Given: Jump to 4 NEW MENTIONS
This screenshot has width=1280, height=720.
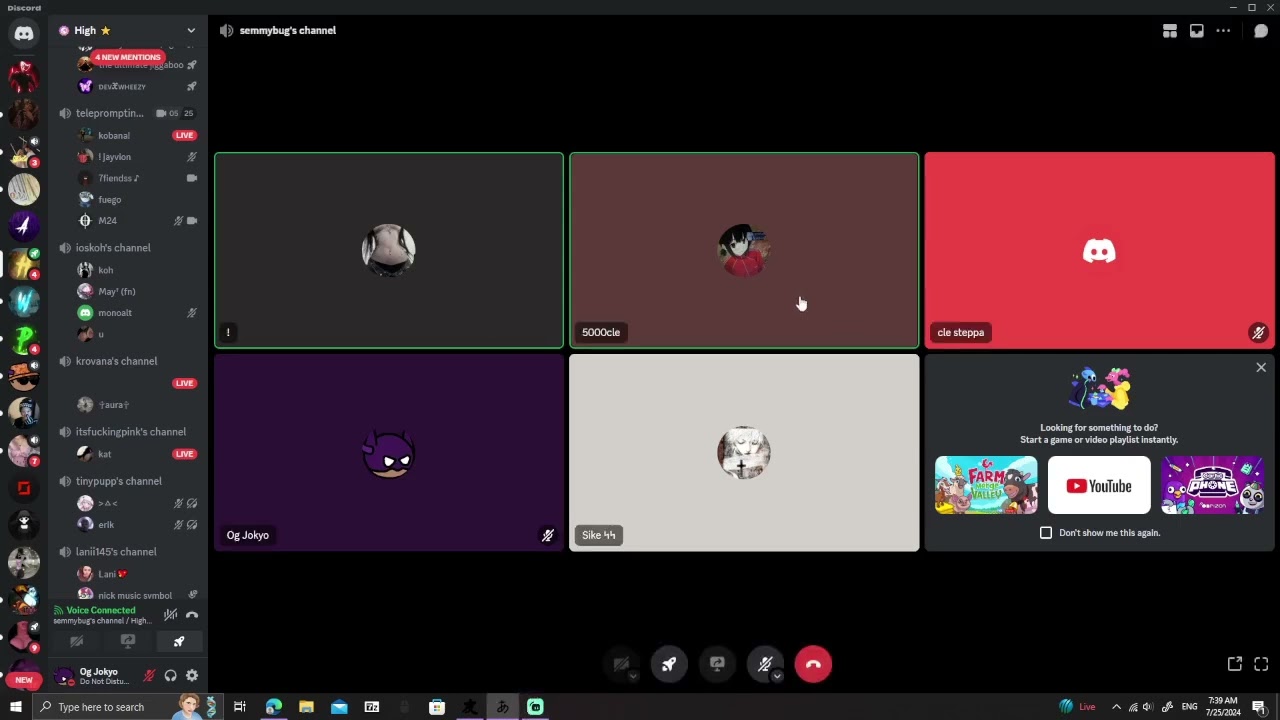Looking at the screenshot, I should coord(127,57).
